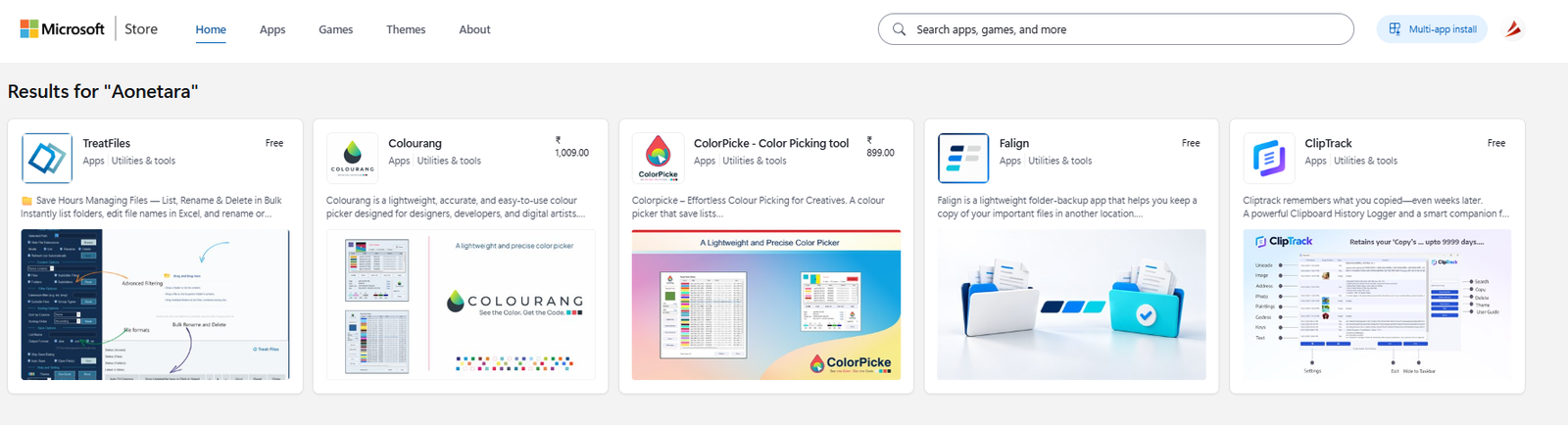Screen dimensions: 1568x425
Task: Open the About tab
Action: 474,29
